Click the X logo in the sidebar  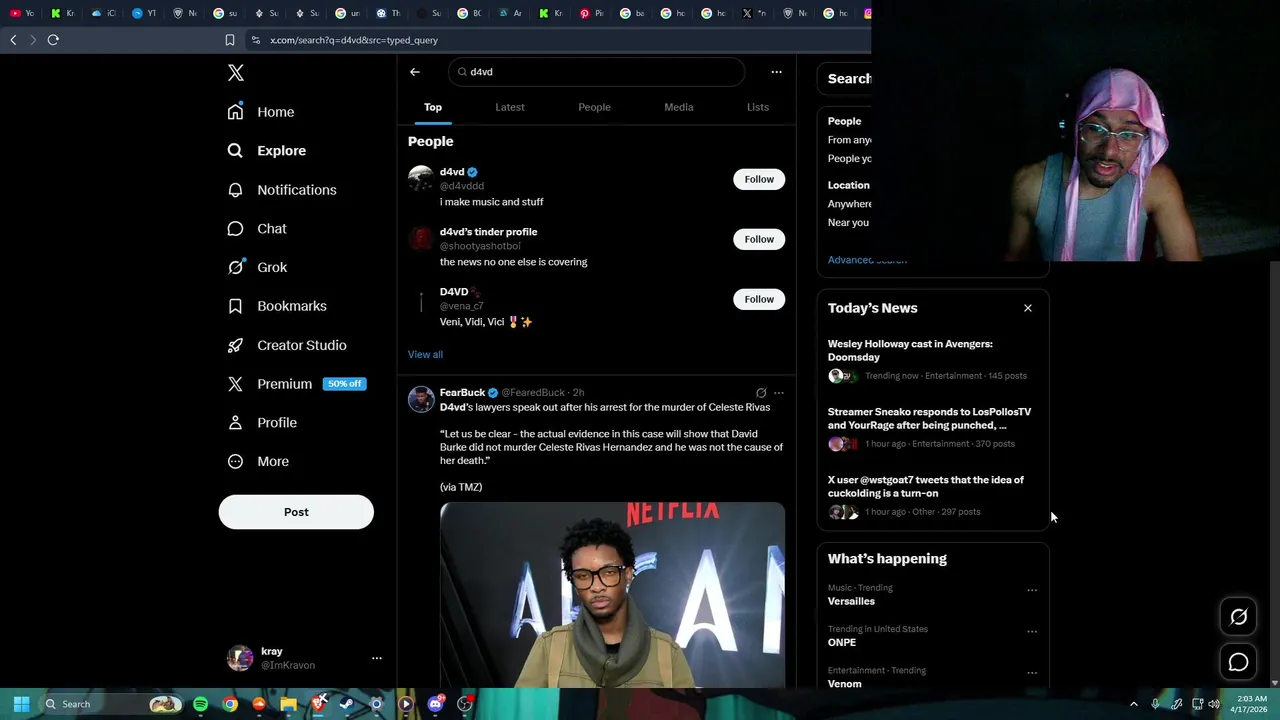coord(236,73)
